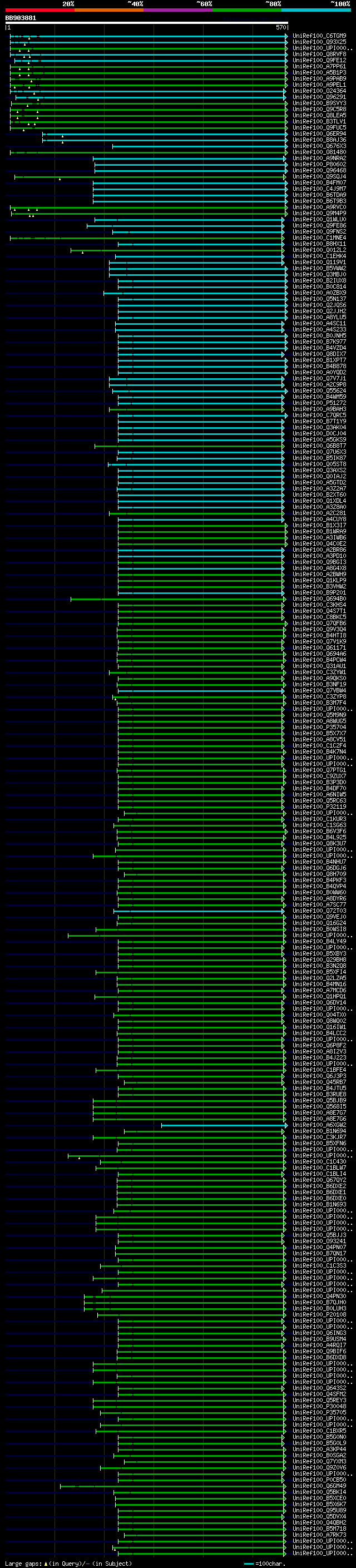Select the UniRef100_Q676X3 label

click(x=319, y=146)
